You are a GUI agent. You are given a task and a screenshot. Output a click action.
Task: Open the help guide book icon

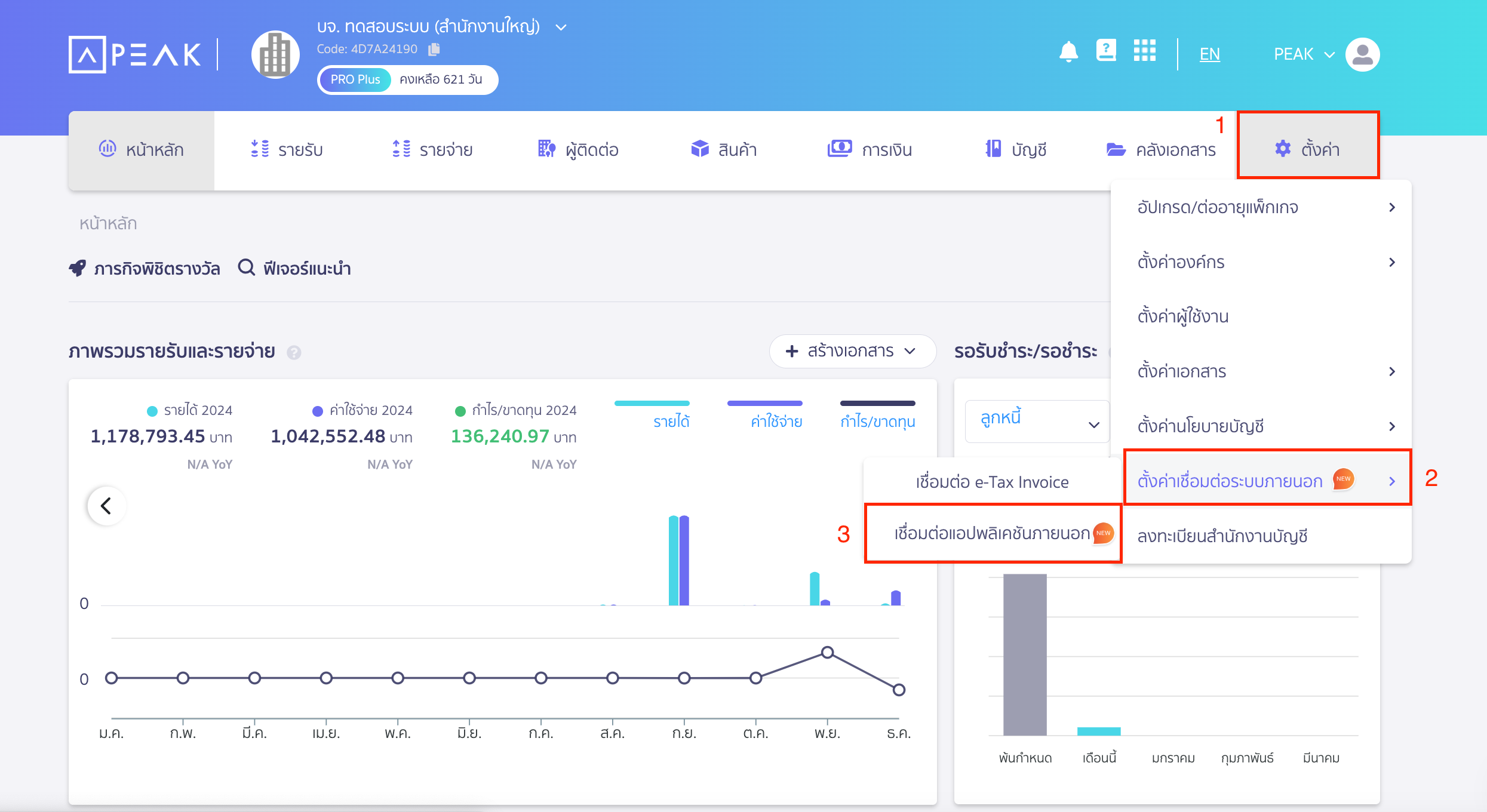1106,51
